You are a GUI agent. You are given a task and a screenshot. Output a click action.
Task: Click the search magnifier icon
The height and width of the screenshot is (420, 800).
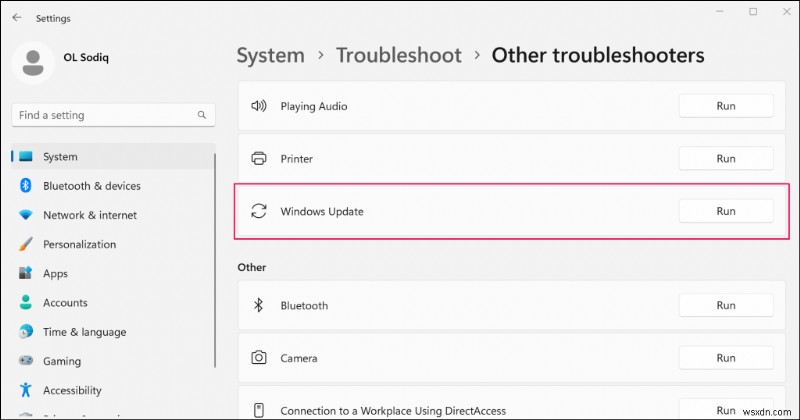pos(202,115)
